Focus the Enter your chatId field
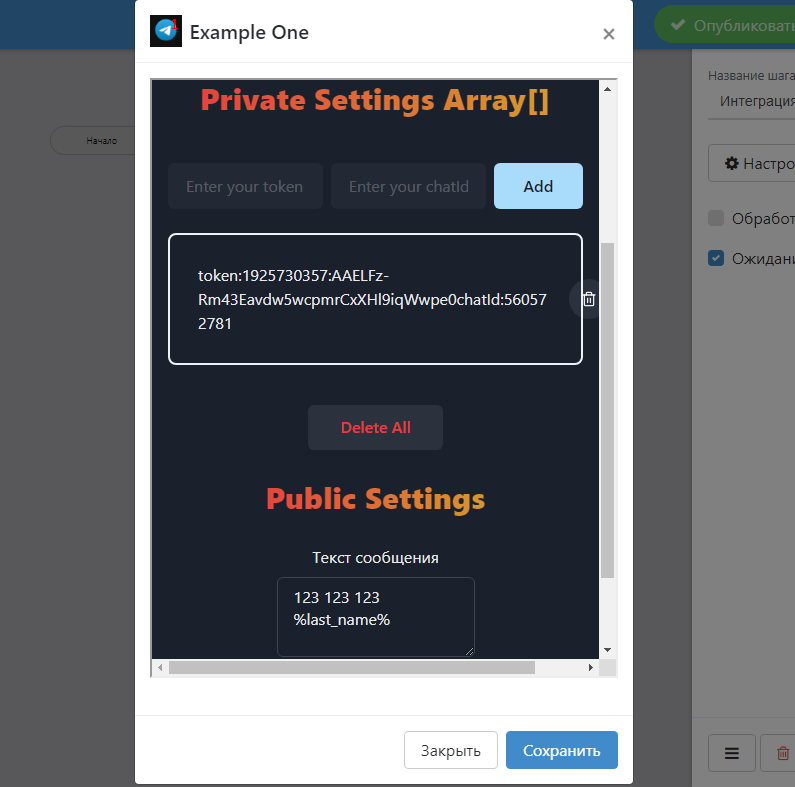This screenshot has width=795, height=787. [408, 186]
